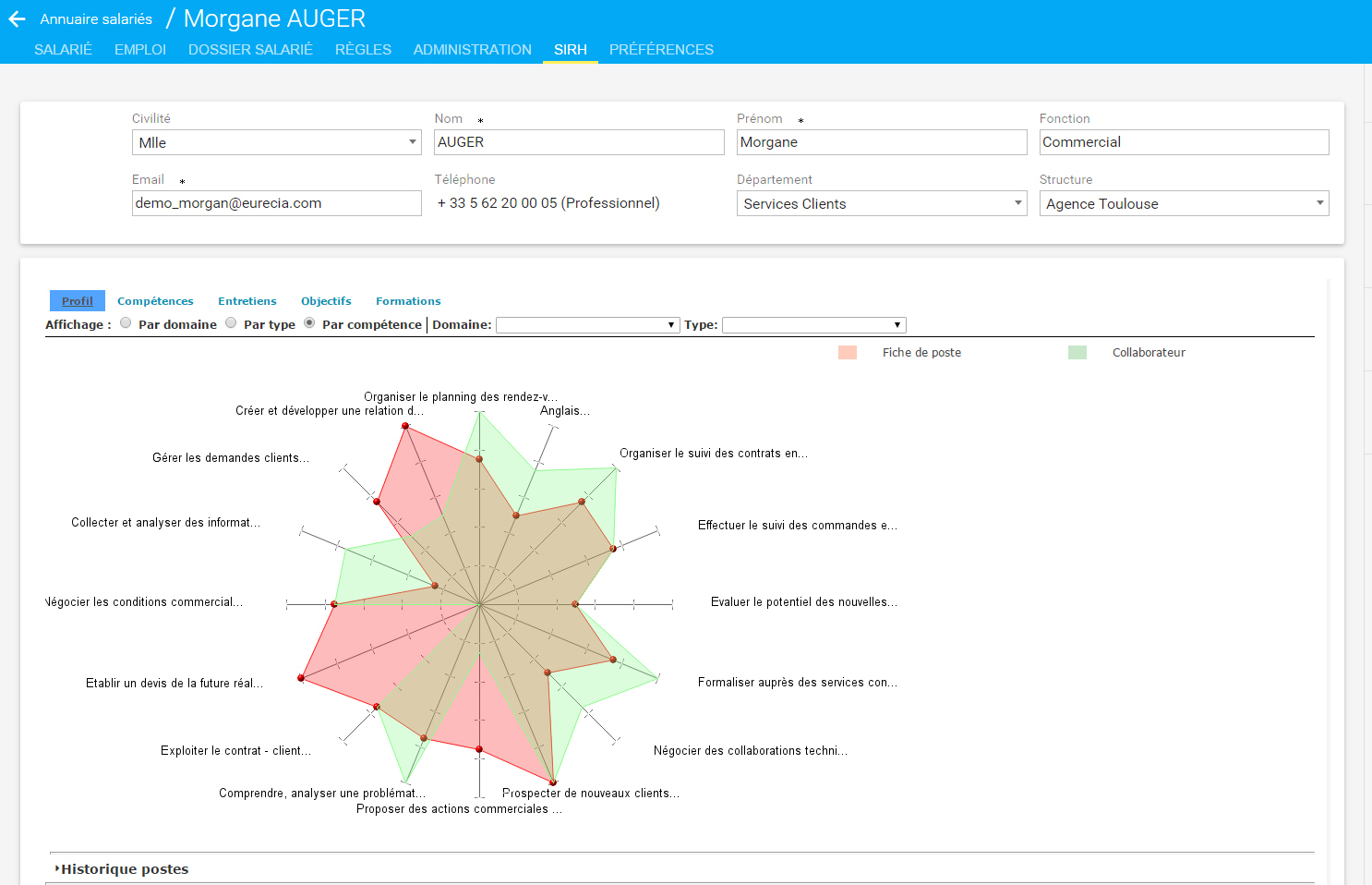Open the RÈGLES tab
1372x885 pixels.
pos(363,50)
